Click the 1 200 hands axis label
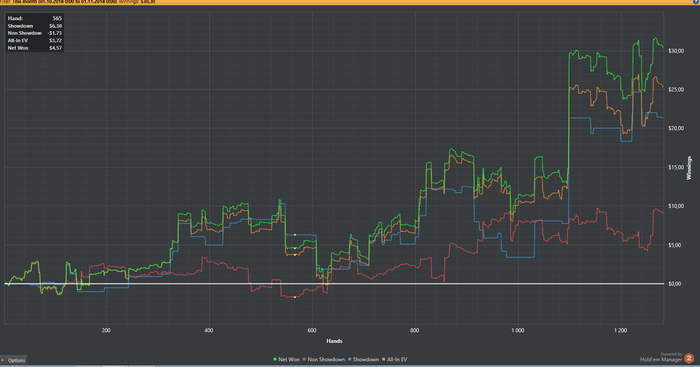Screen dimensions: 700x367 pyautogui.click(x=621, y=330)
